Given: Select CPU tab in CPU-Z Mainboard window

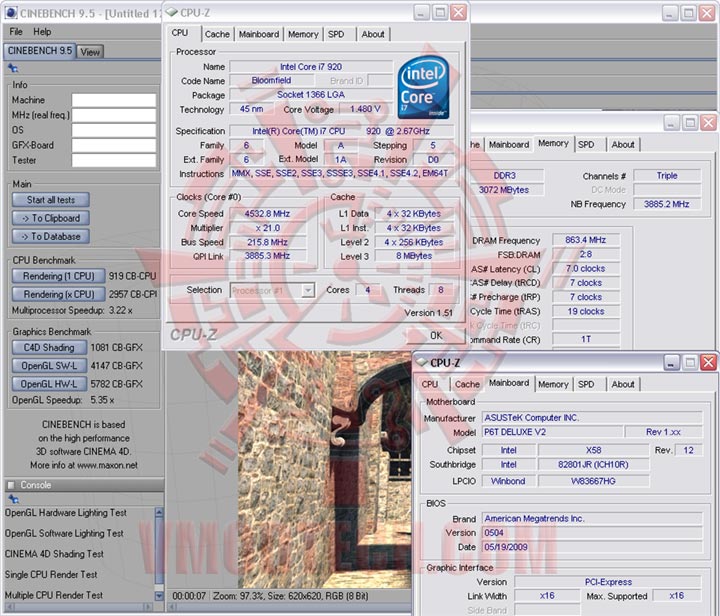Looking at the screenshot, I should tap(430, 384).
